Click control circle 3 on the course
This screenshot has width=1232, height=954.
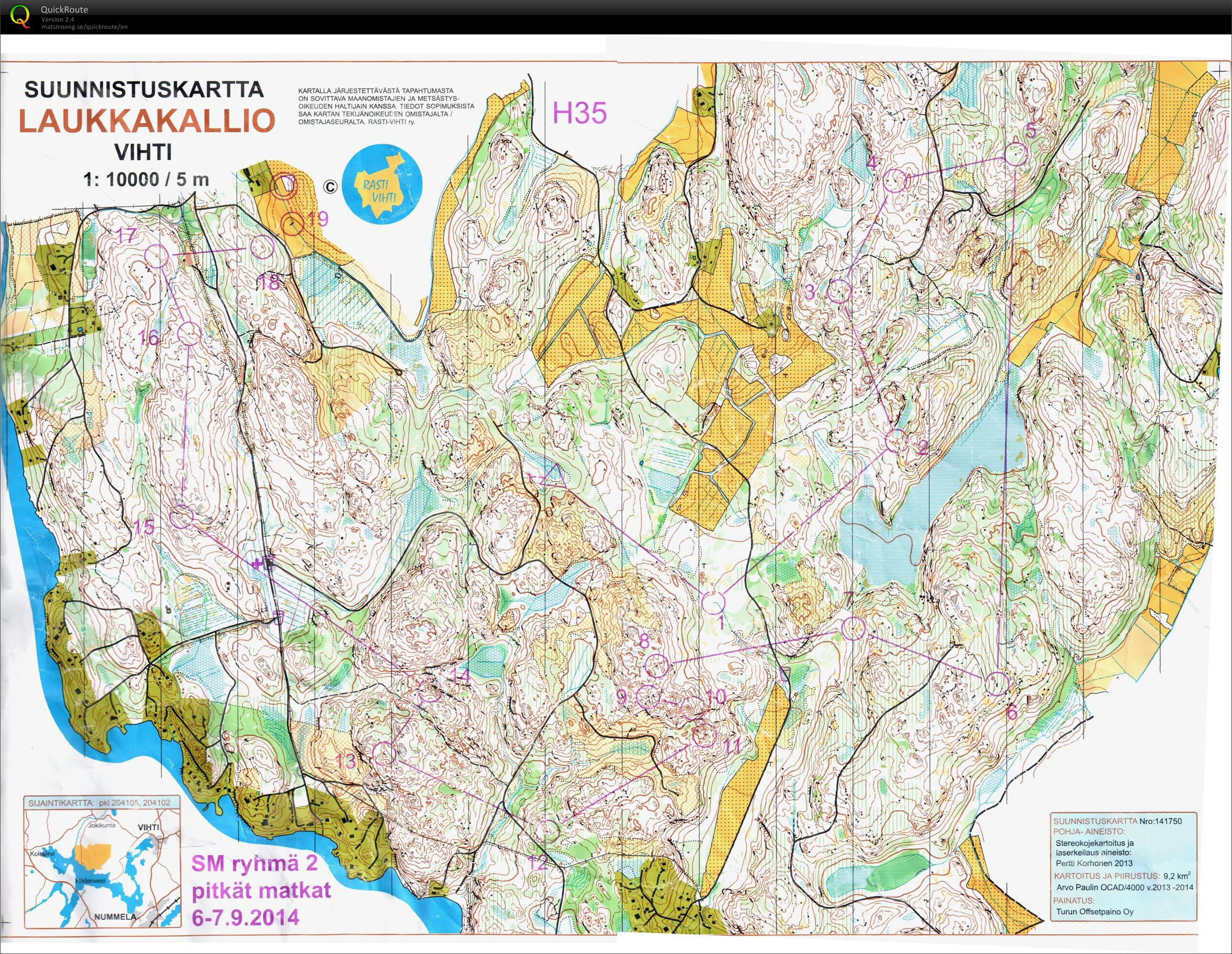point(839,291)
